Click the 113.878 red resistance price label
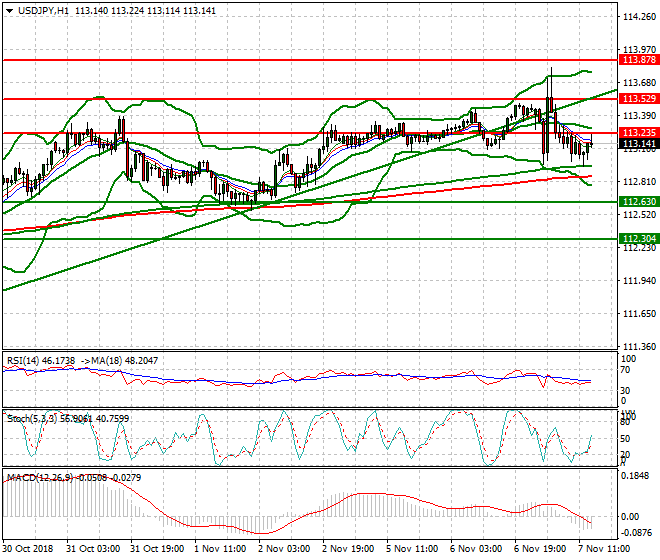This screenshot has height=560, width=660. pos(639,60)
